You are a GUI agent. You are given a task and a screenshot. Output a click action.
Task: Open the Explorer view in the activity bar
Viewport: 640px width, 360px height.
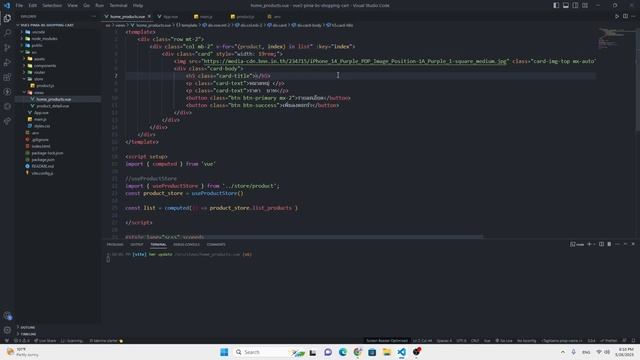(x=7, y=18)
